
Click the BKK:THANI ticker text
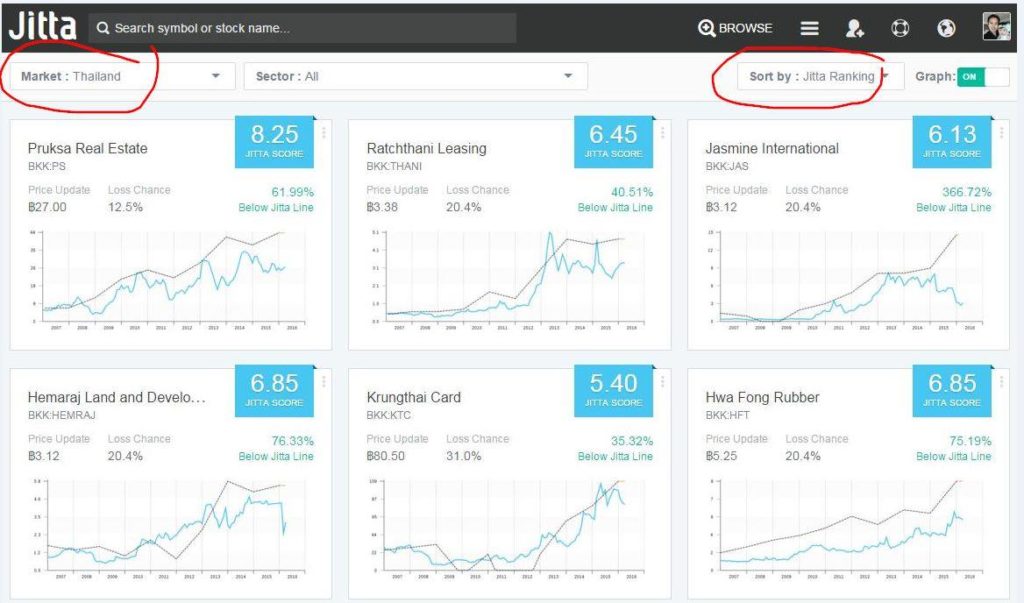394,166
